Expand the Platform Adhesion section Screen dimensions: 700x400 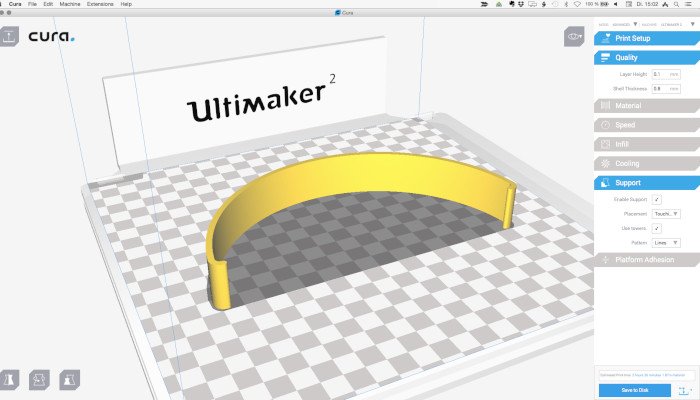[647, 260]
